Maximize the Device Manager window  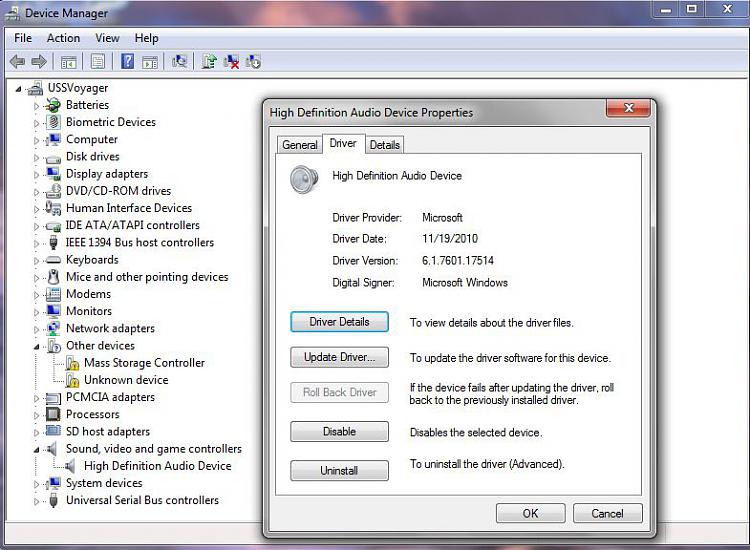[692, 9]
